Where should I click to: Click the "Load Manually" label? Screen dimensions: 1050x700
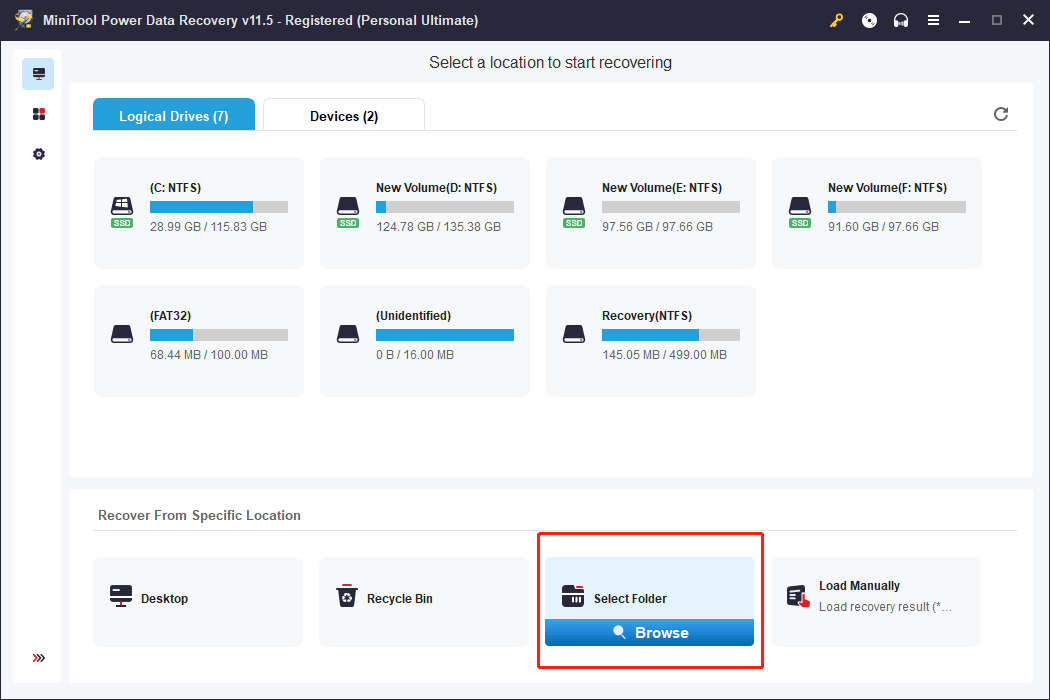(x=859, y=585)
